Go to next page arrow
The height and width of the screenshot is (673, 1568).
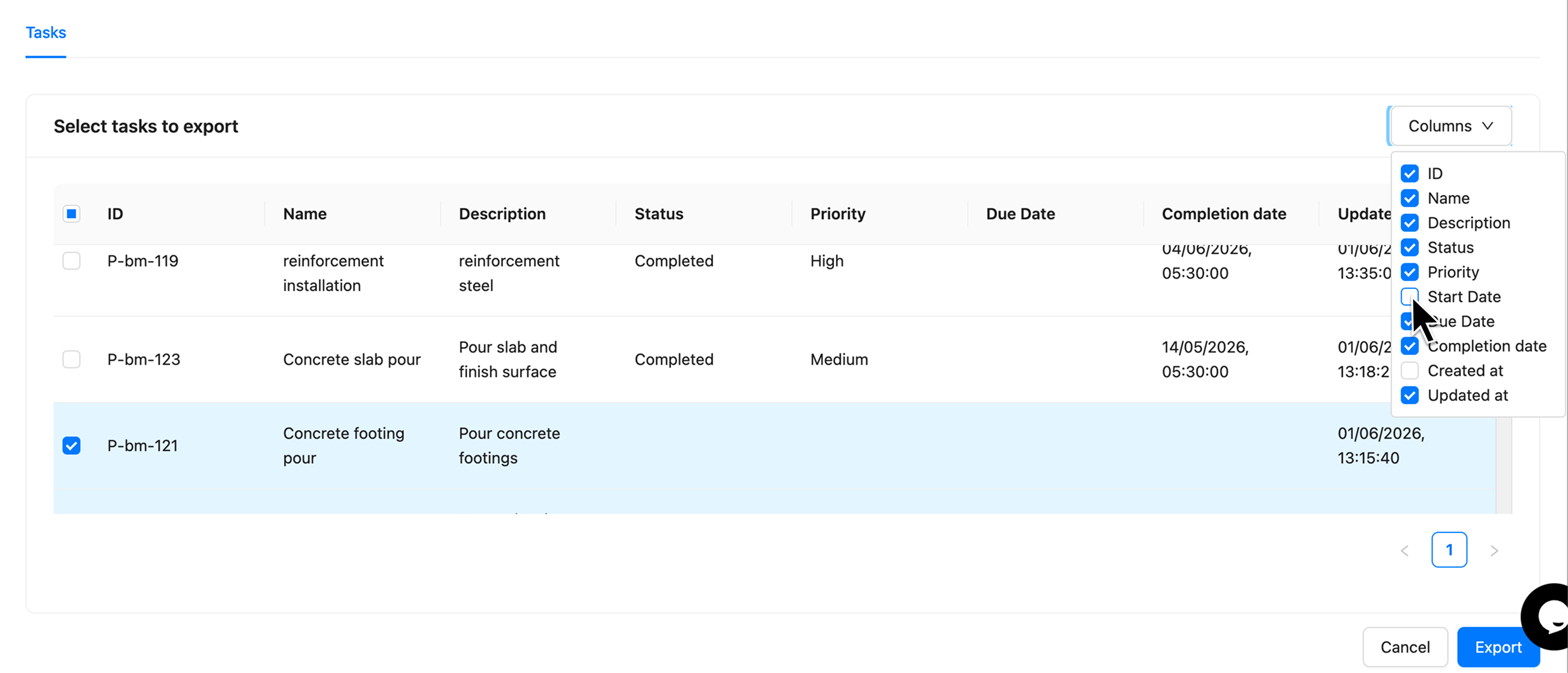(1495, 550)
